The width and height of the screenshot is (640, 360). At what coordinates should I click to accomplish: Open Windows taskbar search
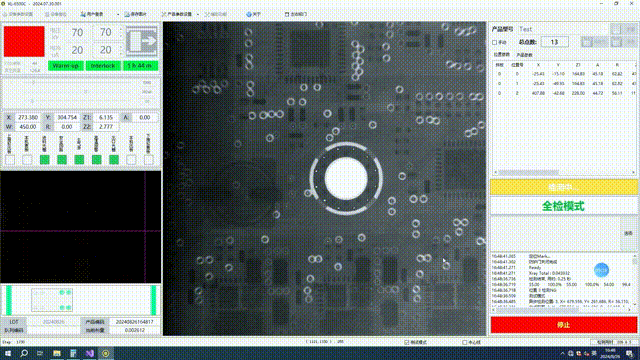24,353
